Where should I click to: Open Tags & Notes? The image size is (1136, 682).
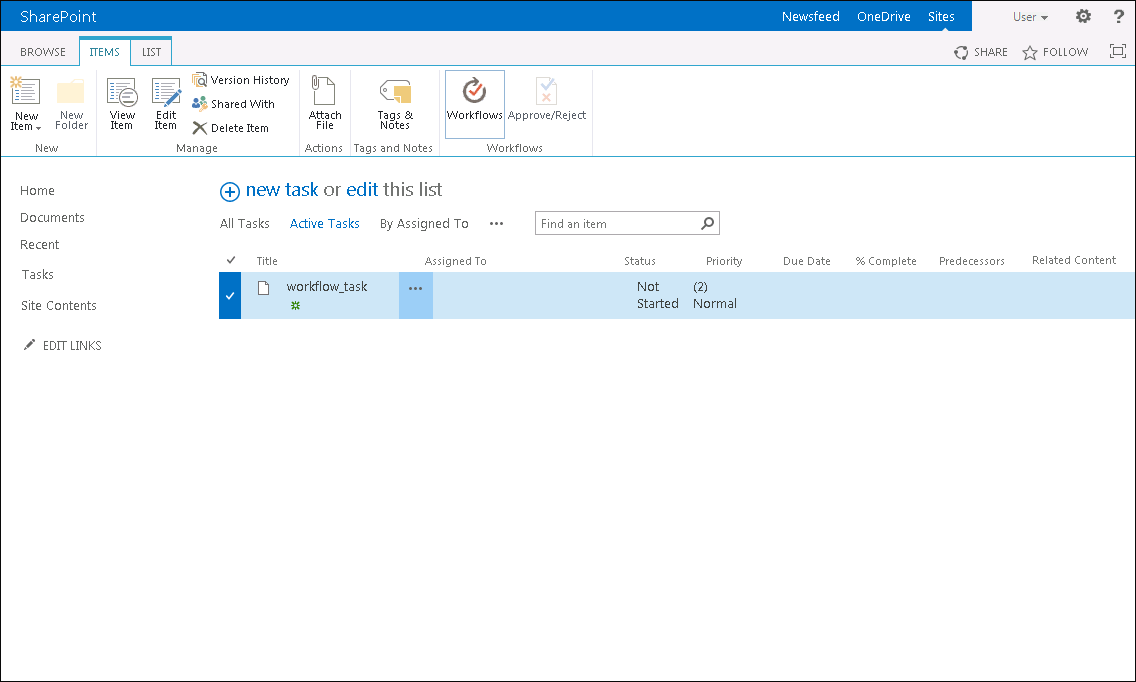pyautogui.click(x=395, y=104)
